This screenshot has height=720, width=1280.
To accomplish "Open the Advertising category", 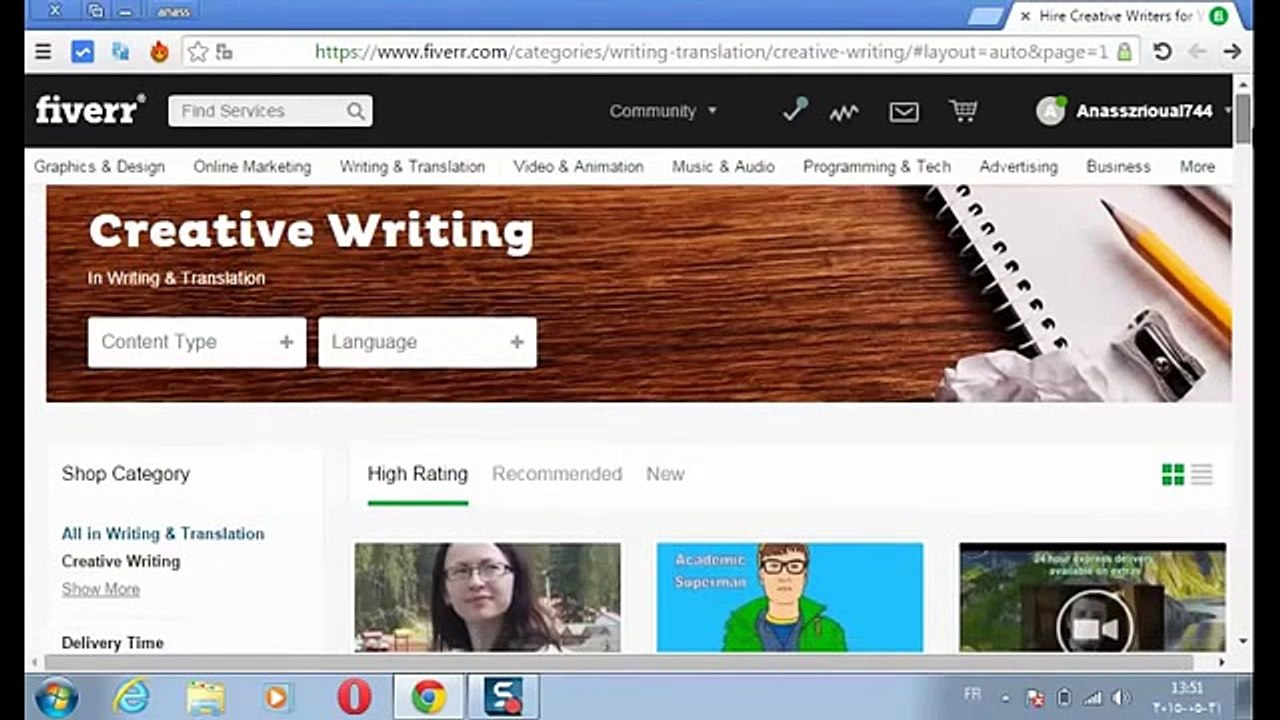I will [1018, 167].
